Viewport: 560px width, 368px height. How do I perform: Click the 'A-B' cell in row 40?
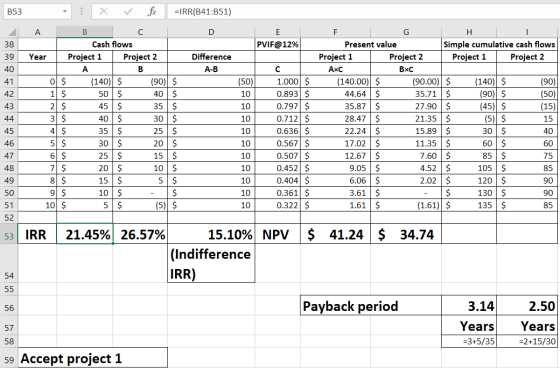(211, 69)
